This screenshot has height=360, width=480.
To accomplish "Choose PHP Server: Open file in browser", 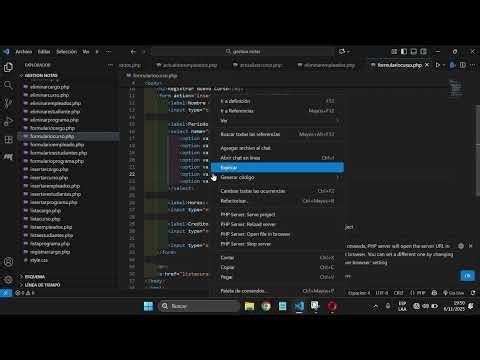I will pyautogui.click(x=277, y=234).
